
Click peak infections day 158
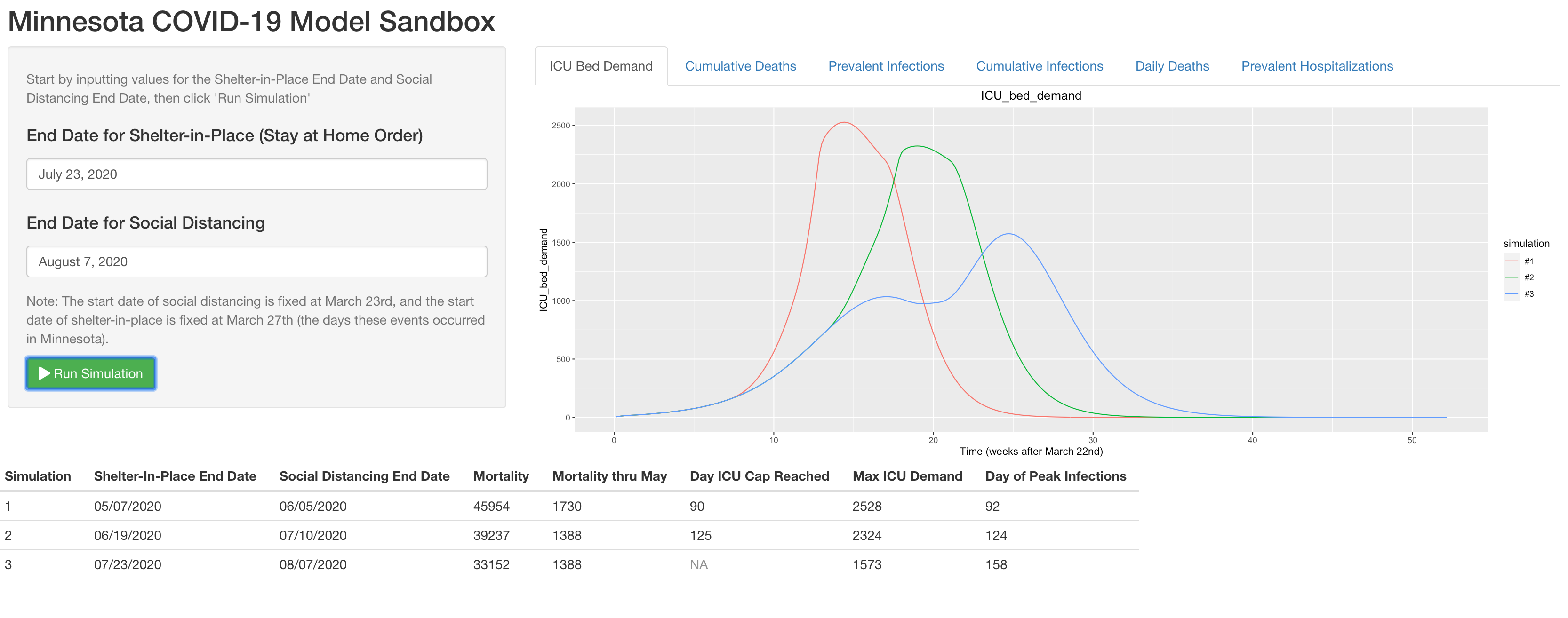pyautogui.click(x=996, y=564)
